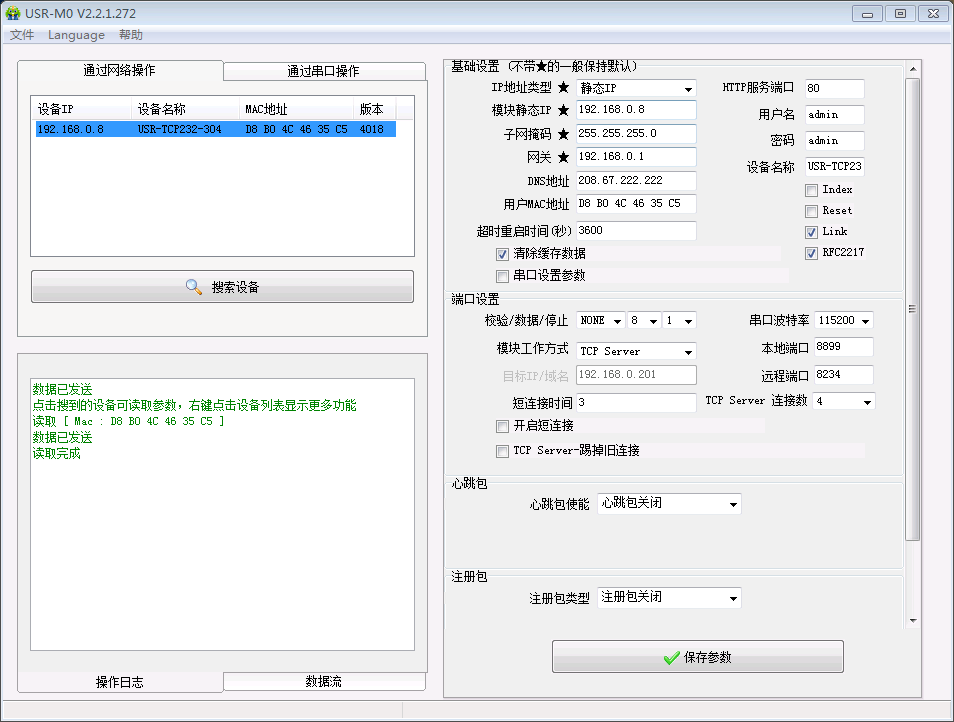Open the Language menu

pyautogui.click(x=76, y=35)
